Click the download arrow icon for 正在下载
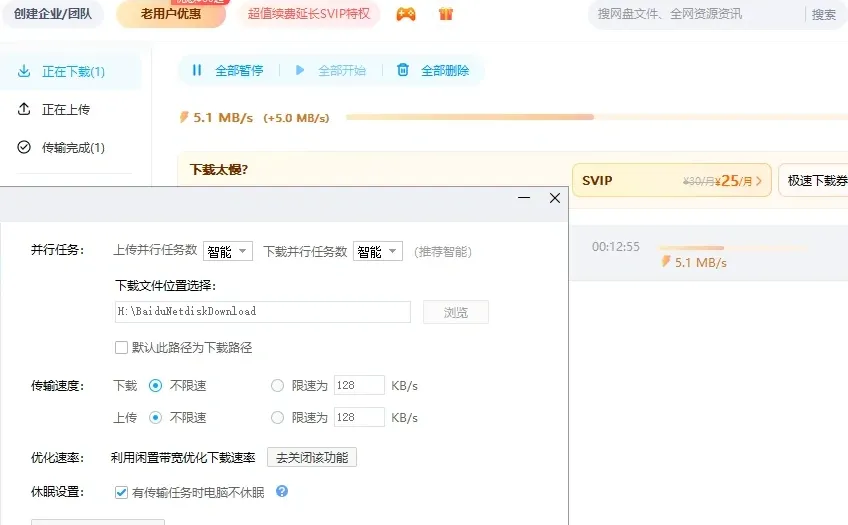This screenshot has width=848, height=525. [24, 71]
